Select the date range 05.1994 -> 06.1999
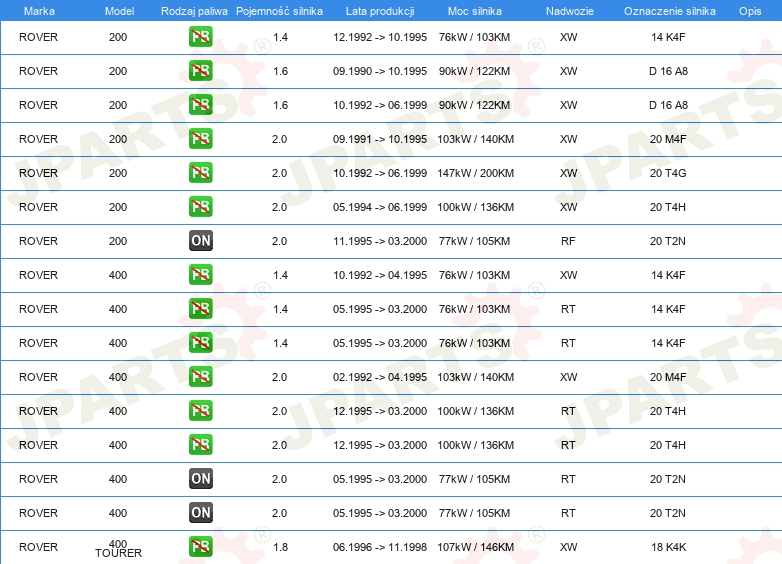Image resolution: width=782 pixels, height=564 pixels. [380, 207]
